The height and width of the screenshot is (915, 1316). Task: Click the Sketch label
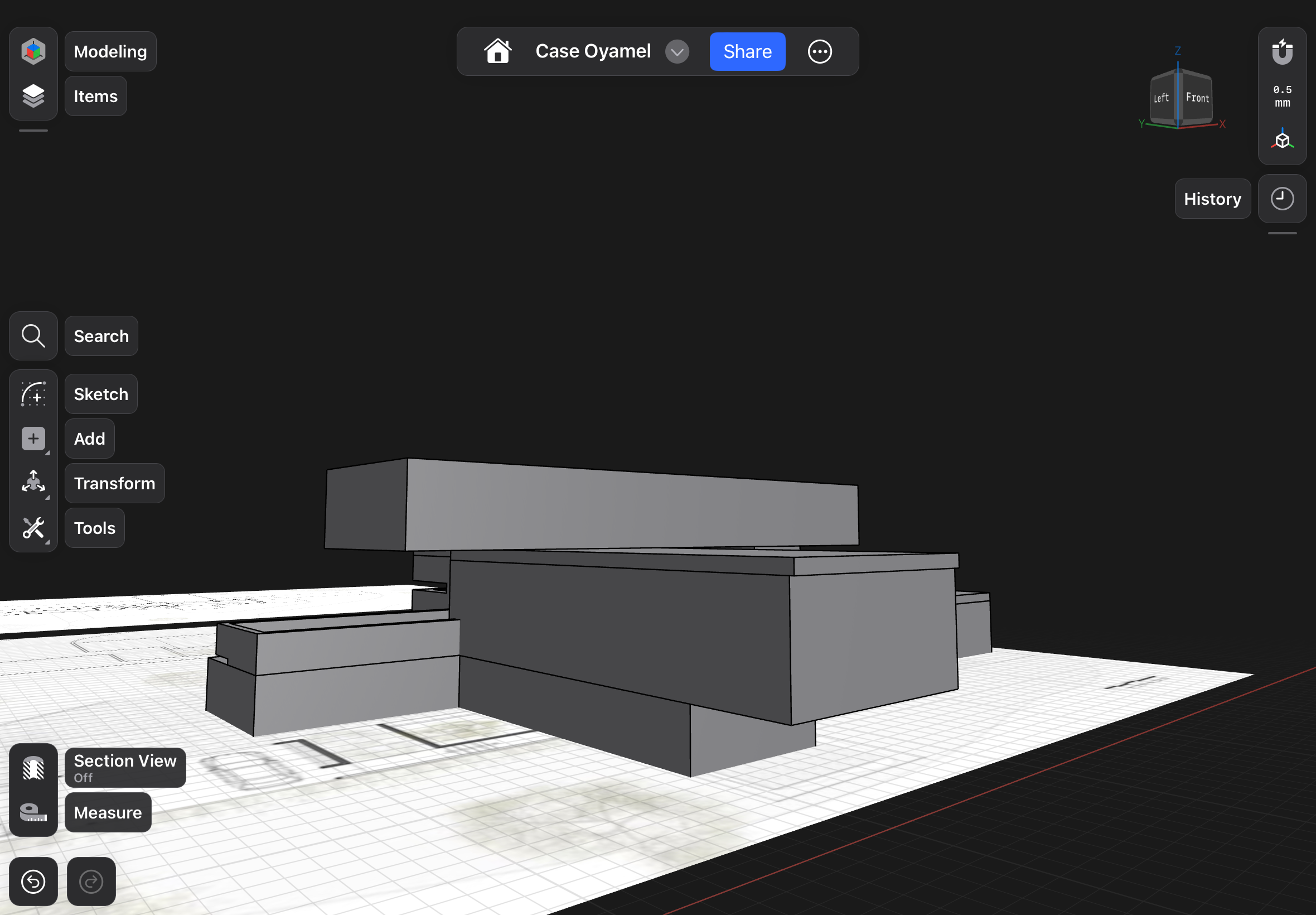pyautogui.click(x=101, y=394)
